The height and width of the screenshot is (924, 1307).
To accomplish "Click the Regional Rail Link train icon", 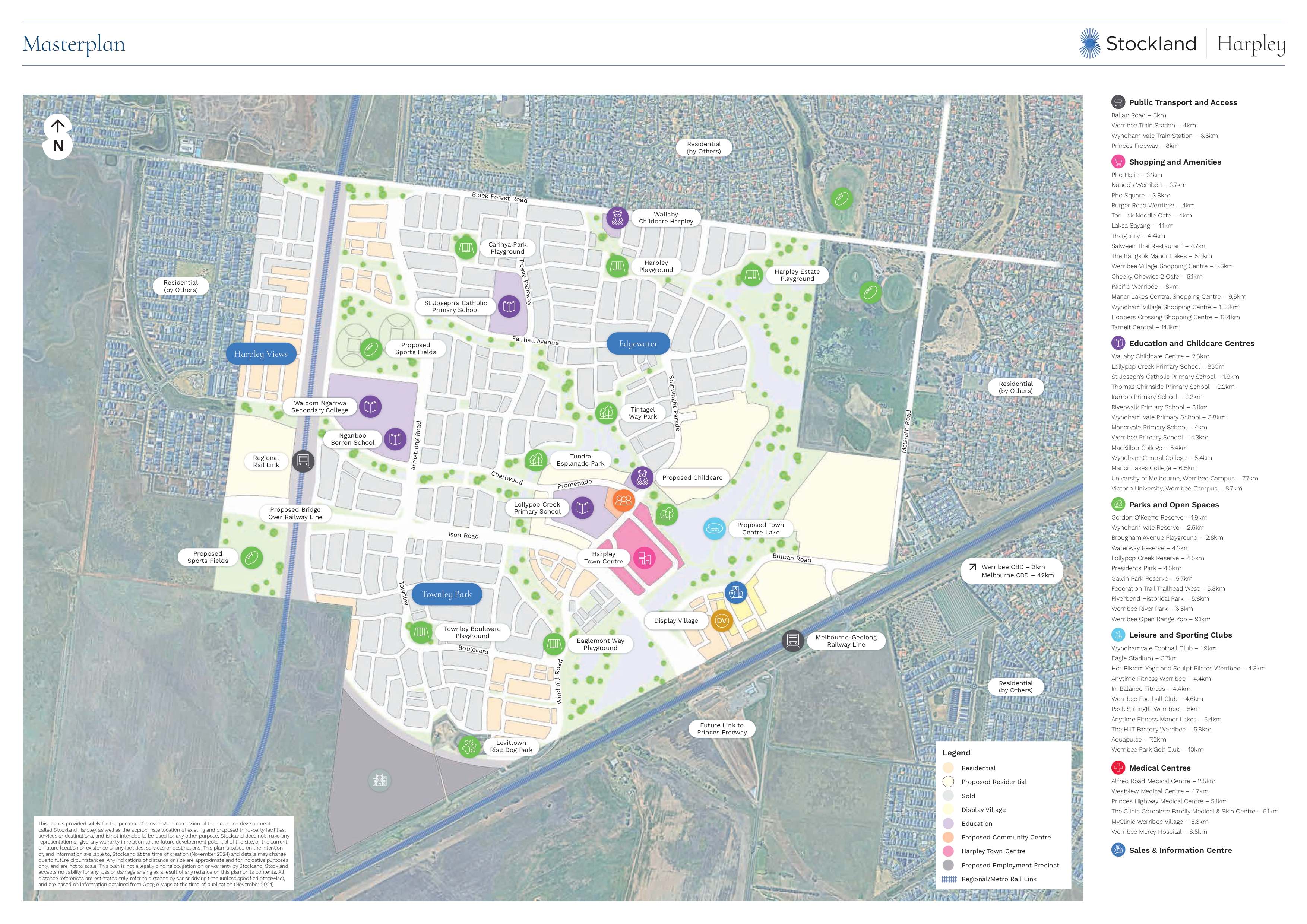I will point(303,461).
